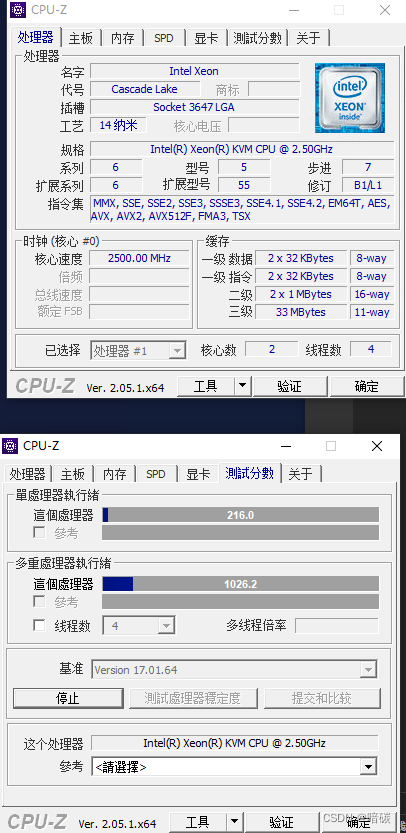Close the upper CPU-Z window

coord(385,10)
